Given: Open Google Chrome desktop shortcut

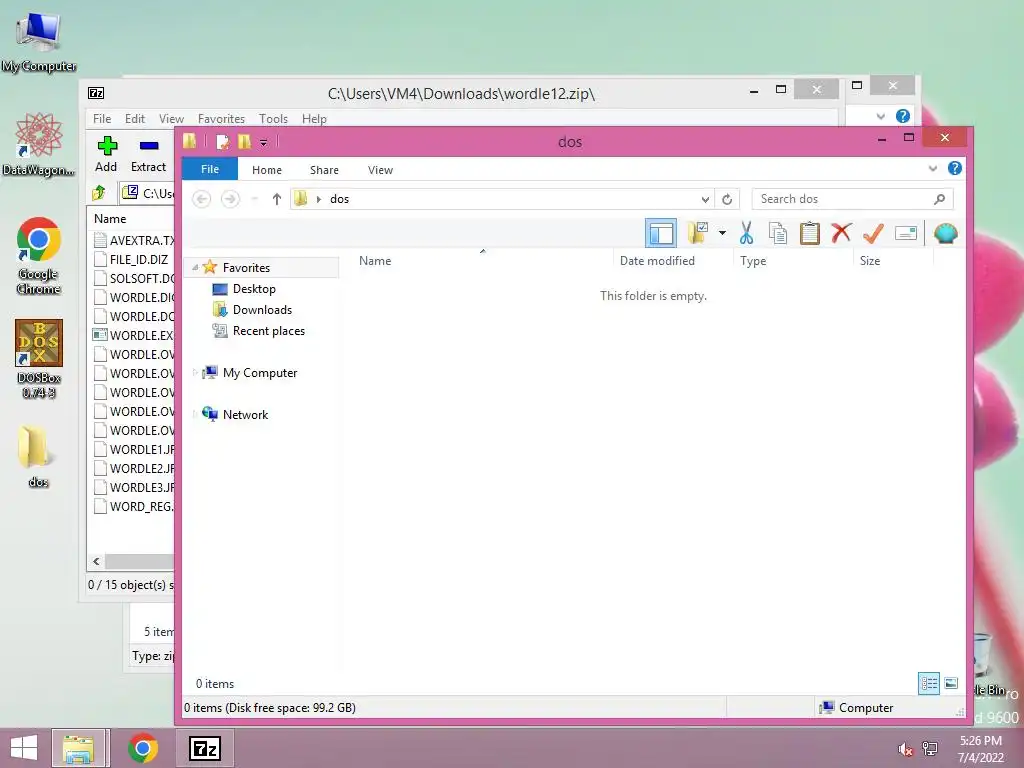Looking at the screenshot, I should (39, 256).
